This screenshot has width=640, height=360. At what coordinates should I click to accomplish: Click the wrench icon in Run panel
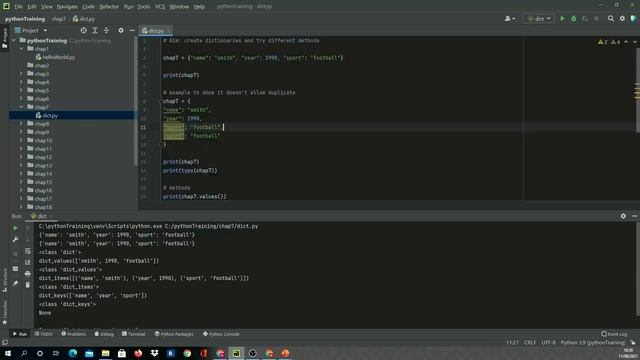click(x=15, y=240)
